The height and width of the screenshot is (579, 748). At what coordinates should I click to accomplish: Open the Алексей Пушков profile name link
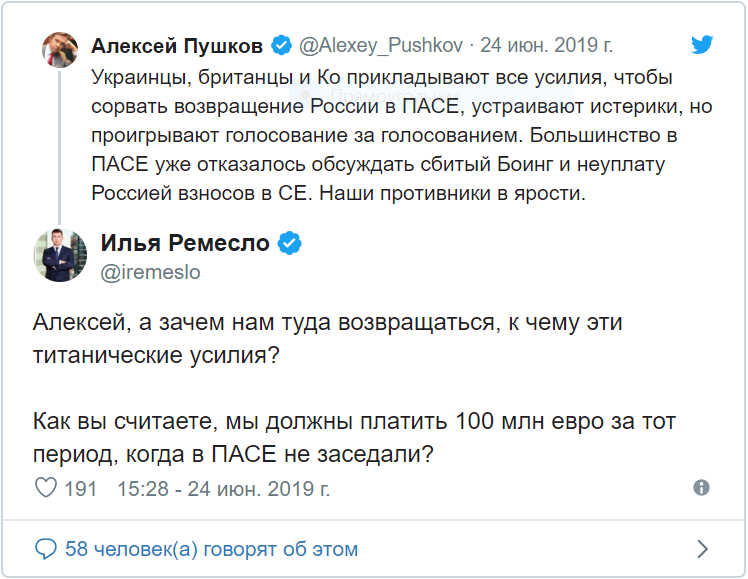click(x=176, y=46)
